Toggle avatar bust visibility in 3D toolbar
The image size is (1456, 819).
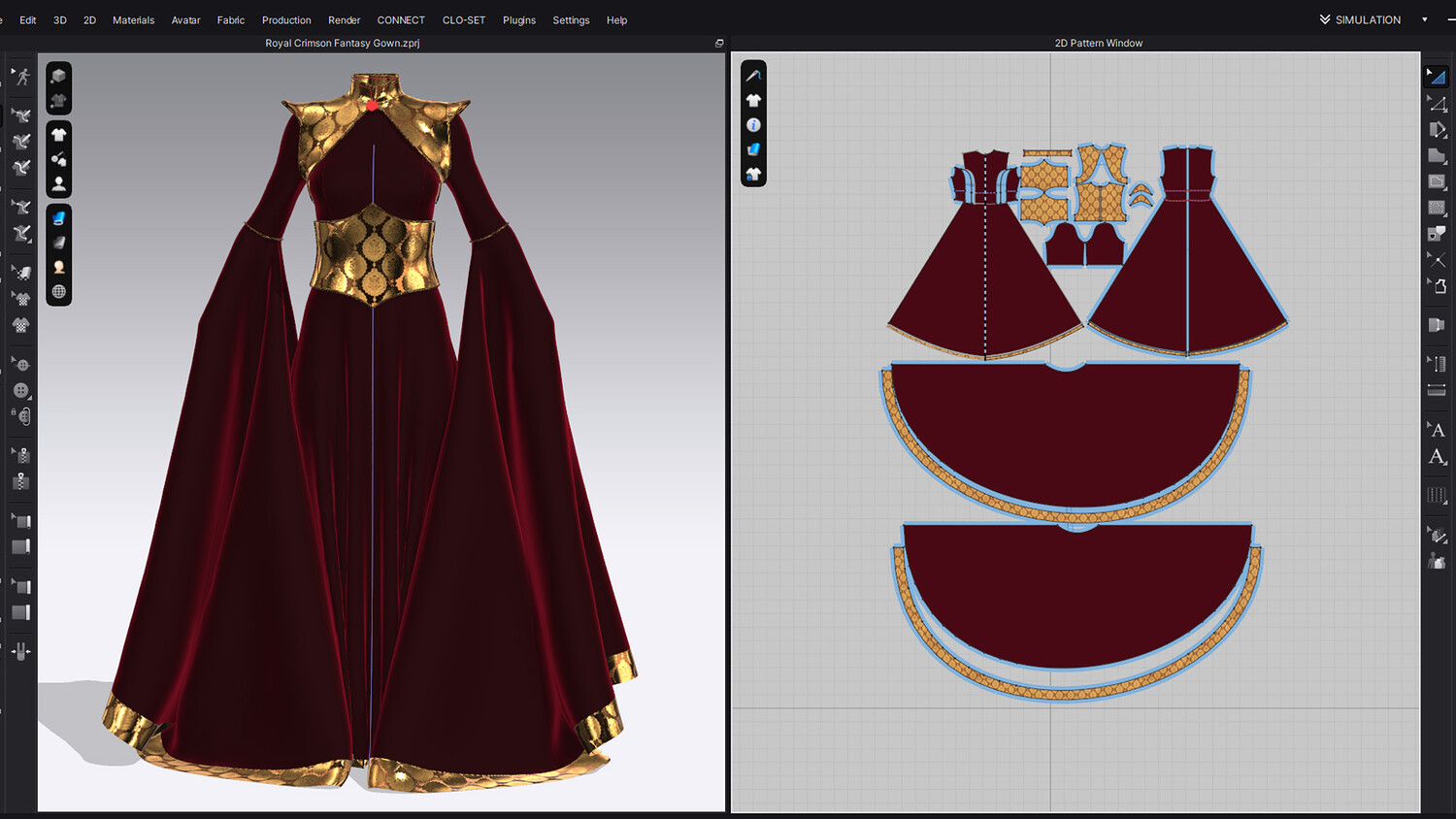[59, 183]
